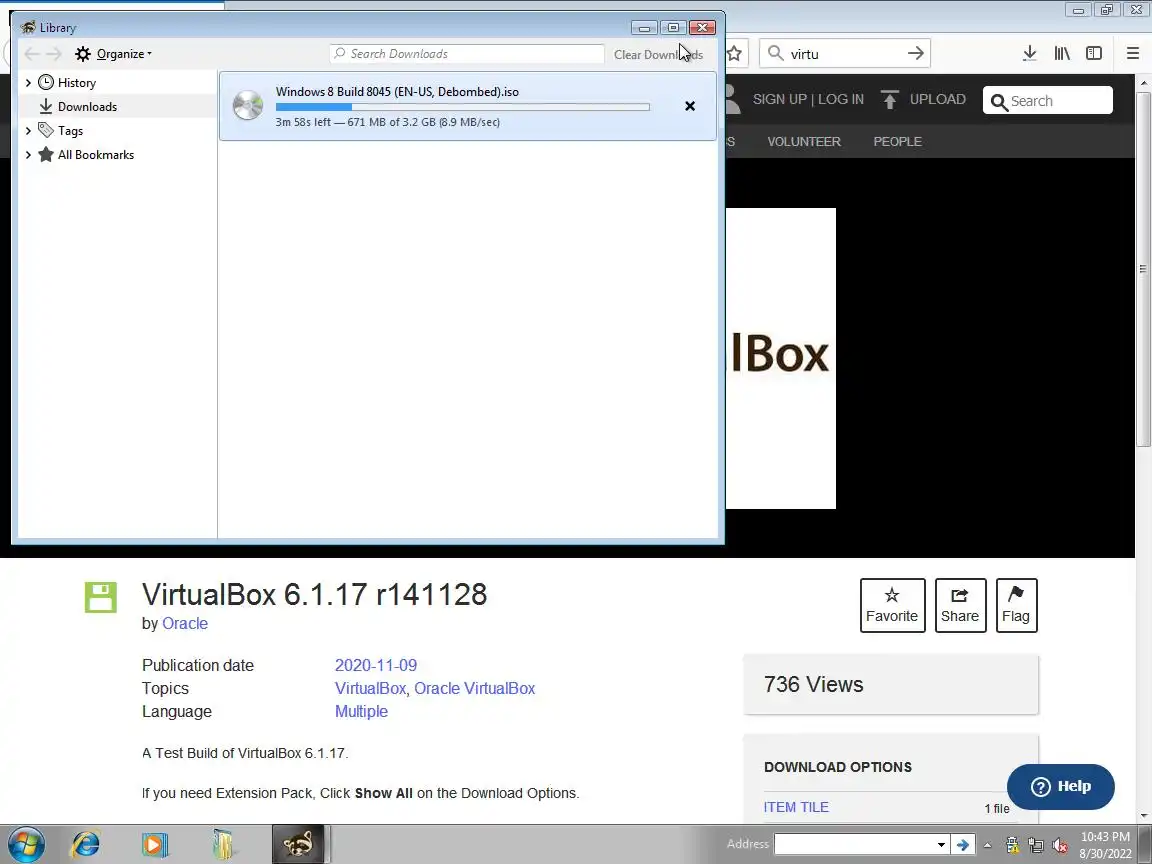Expand the Tags tree item
This screenshot has height=864, width=1152.
tap(28, 131)
